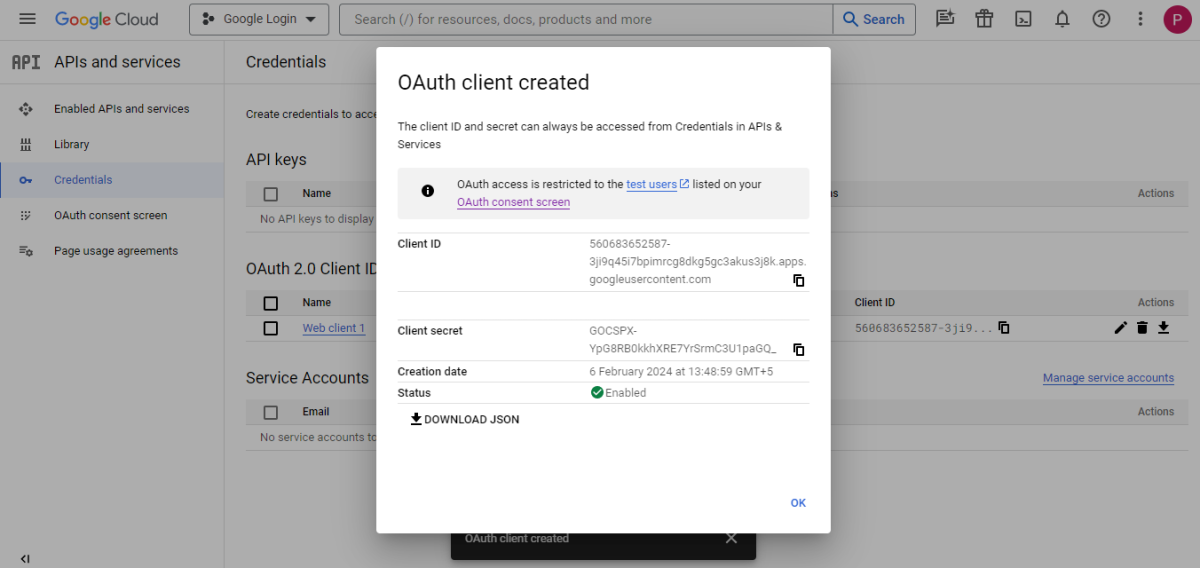Dismiss the OAuth client created toast

[731, 538]
